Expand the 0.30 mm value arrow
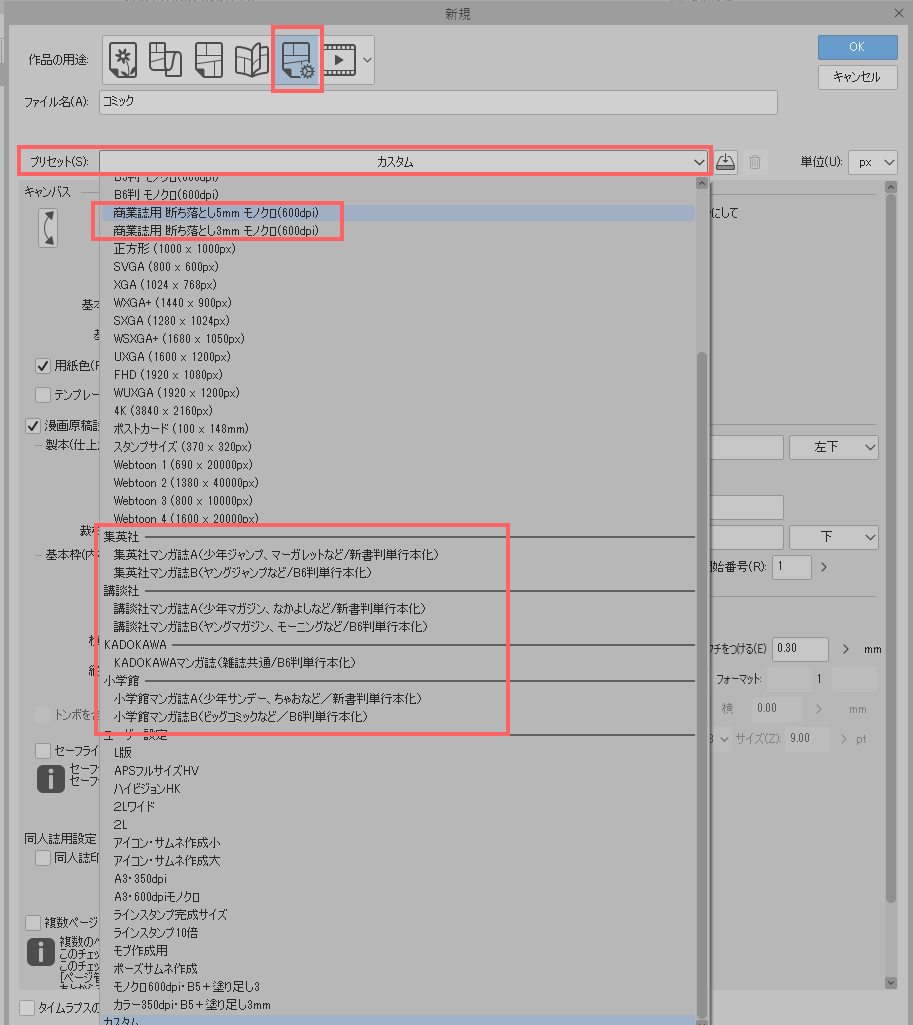This screenshot has height=1025, width=913. pyautogui.click(x=846, y=649)
